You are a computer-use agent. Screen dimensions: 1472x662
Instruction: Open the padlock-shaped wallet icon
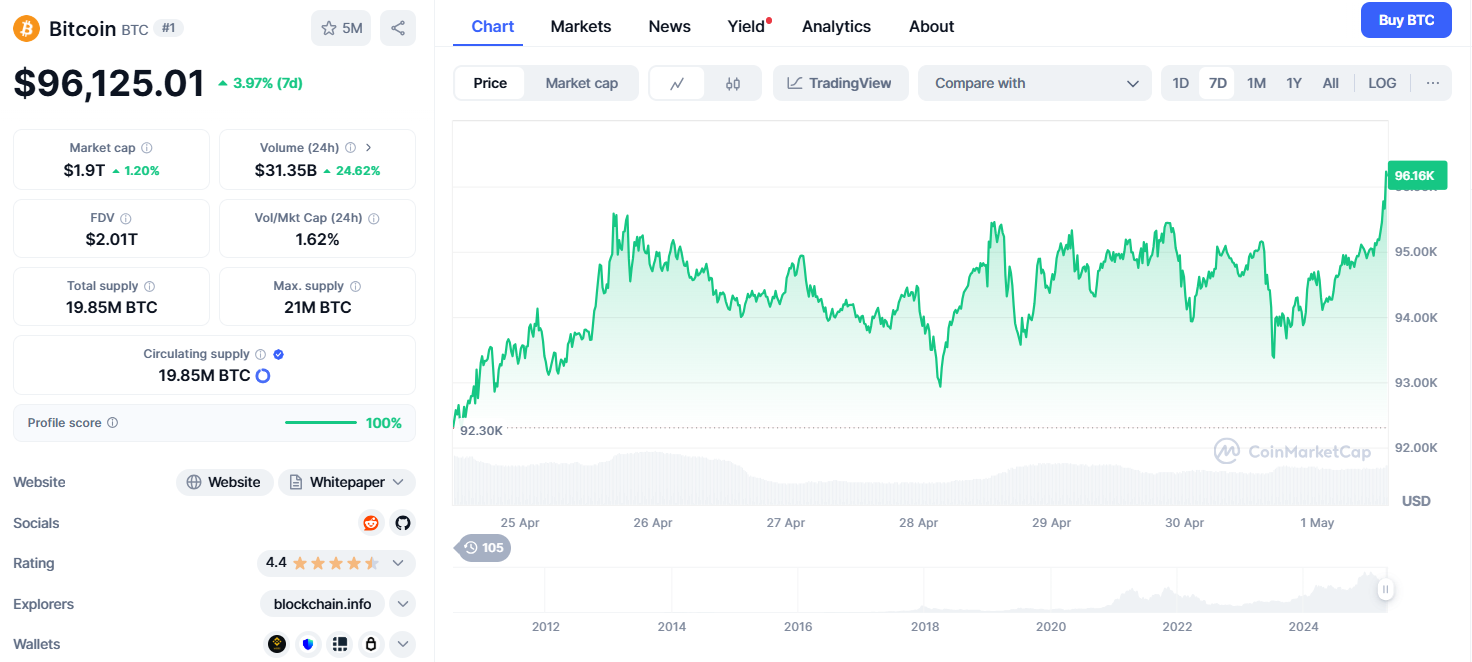tap(371, 644)
